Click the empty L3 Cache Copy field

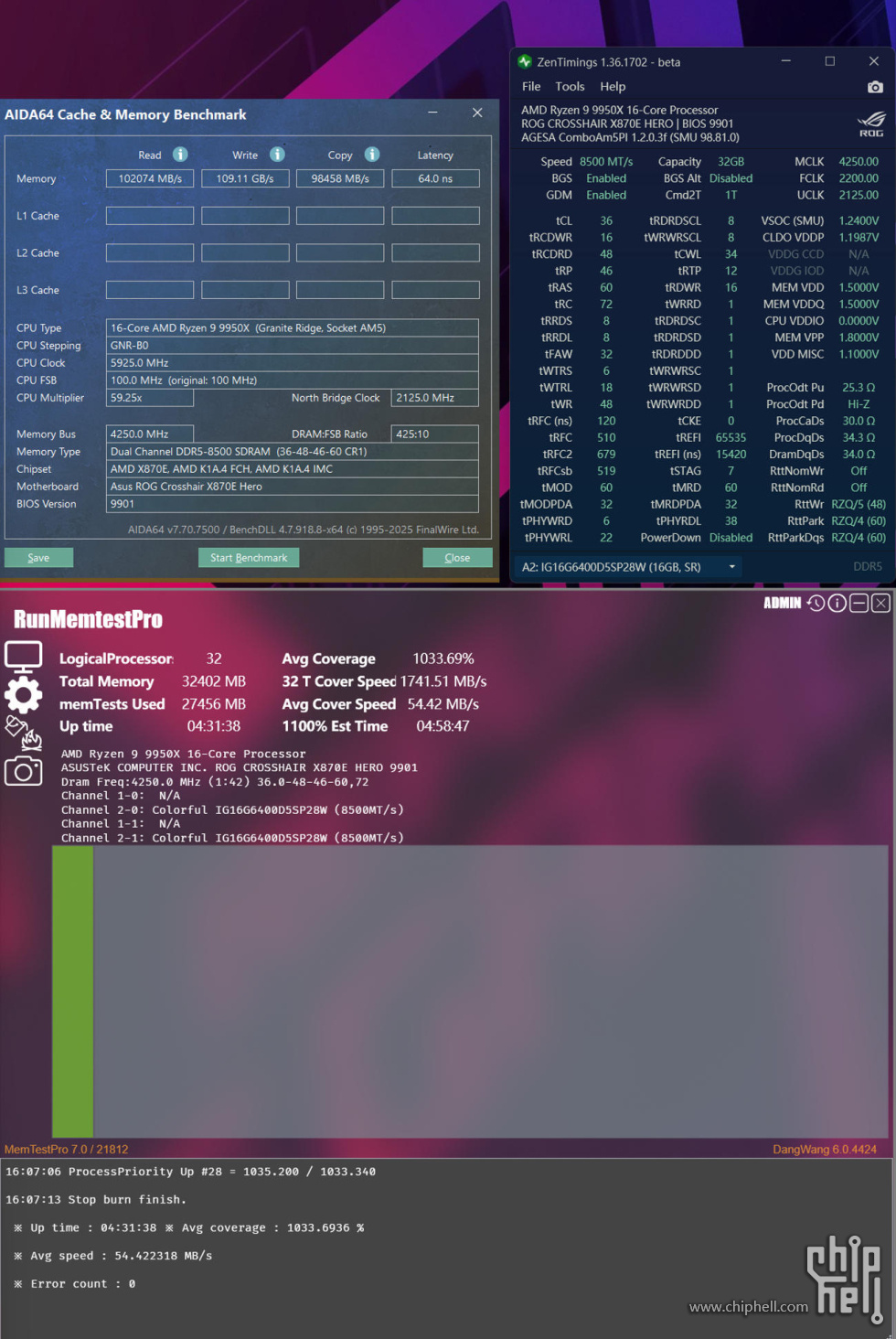(340, 290)
